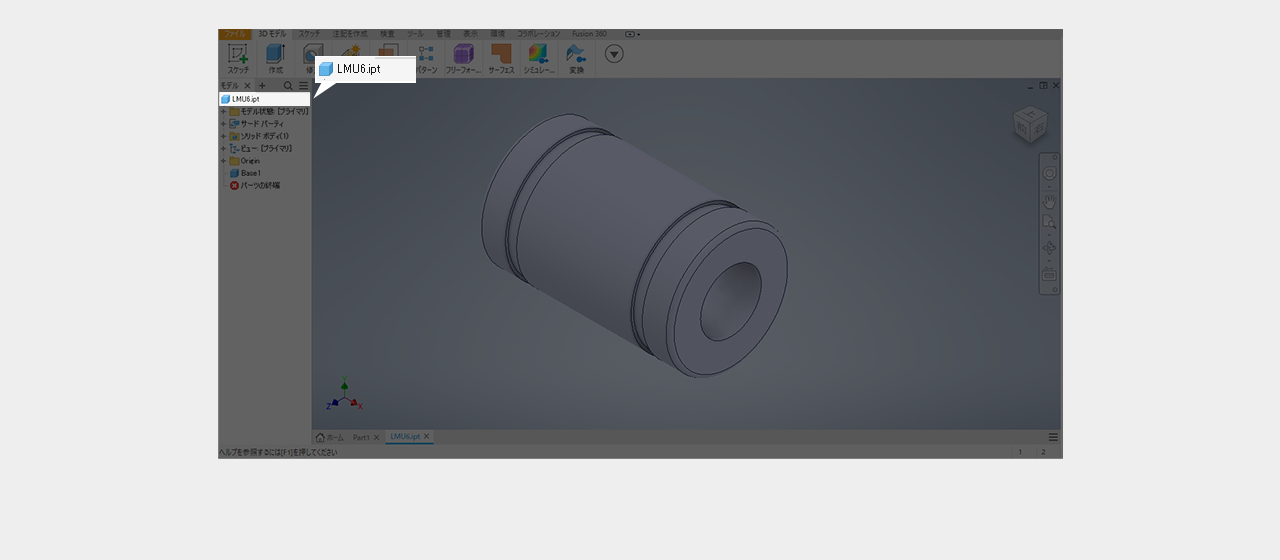Expand the Origin folder node

(223, 161)
